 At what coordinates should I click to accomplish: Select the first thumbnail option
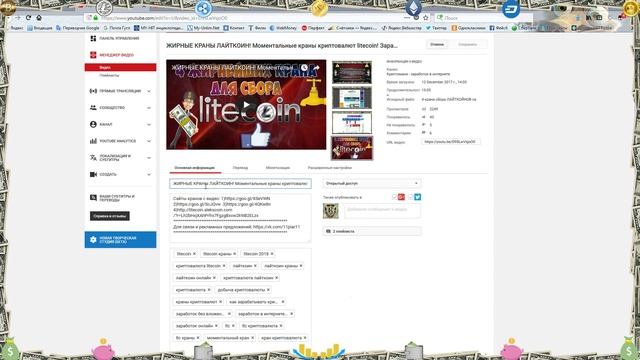[352, 73]
